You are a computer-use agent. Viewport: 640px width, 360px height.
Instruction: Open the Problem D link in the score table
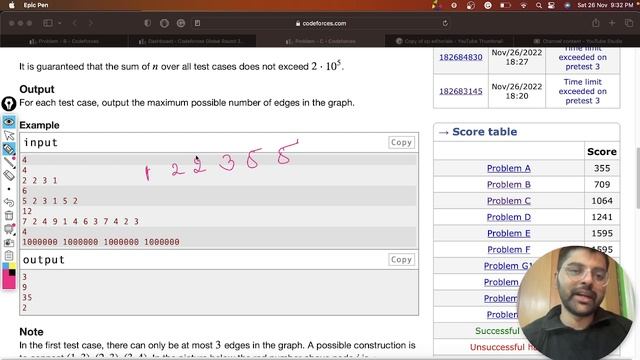(x=509, y=217)
